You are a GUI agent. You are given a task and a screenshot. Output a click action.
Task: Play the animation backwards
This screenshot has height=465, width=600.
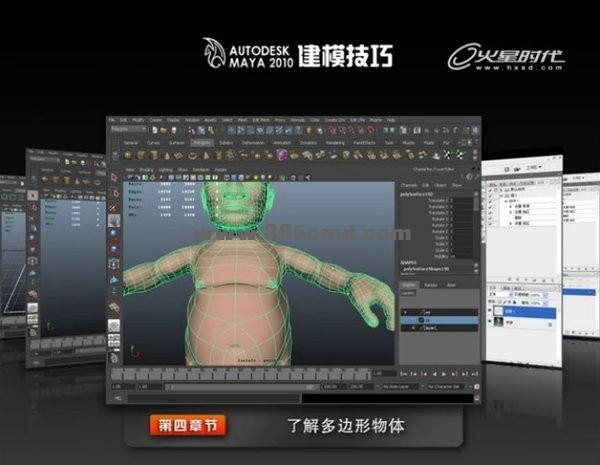pos(434,374)
